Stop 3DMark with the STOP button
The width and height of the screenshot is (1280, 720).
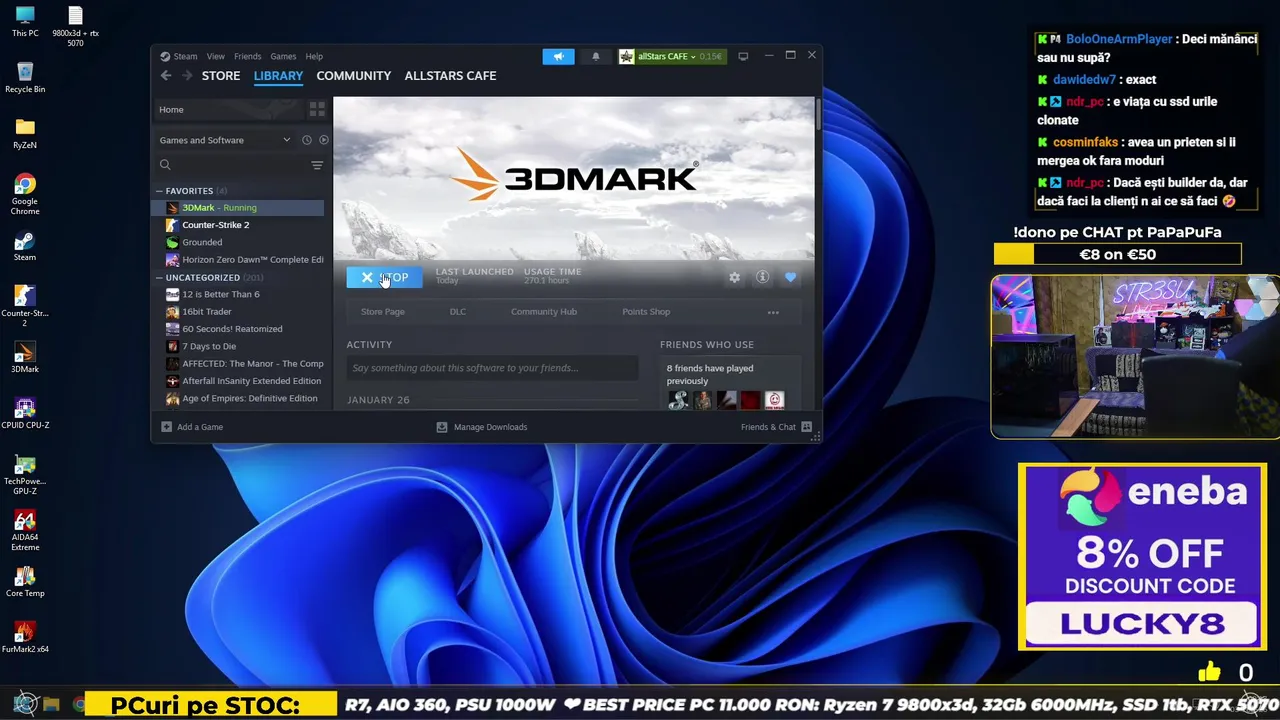[x=384, y=277]
